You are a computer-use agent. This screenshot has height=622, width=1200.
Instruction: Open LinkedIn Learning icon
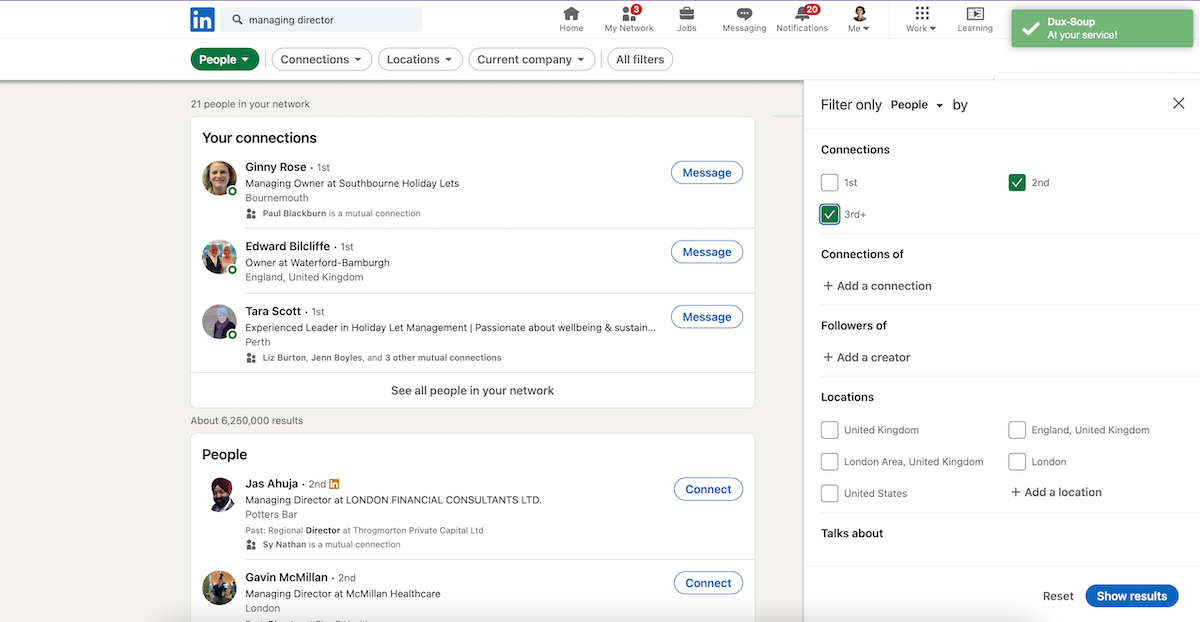[974, 17]
